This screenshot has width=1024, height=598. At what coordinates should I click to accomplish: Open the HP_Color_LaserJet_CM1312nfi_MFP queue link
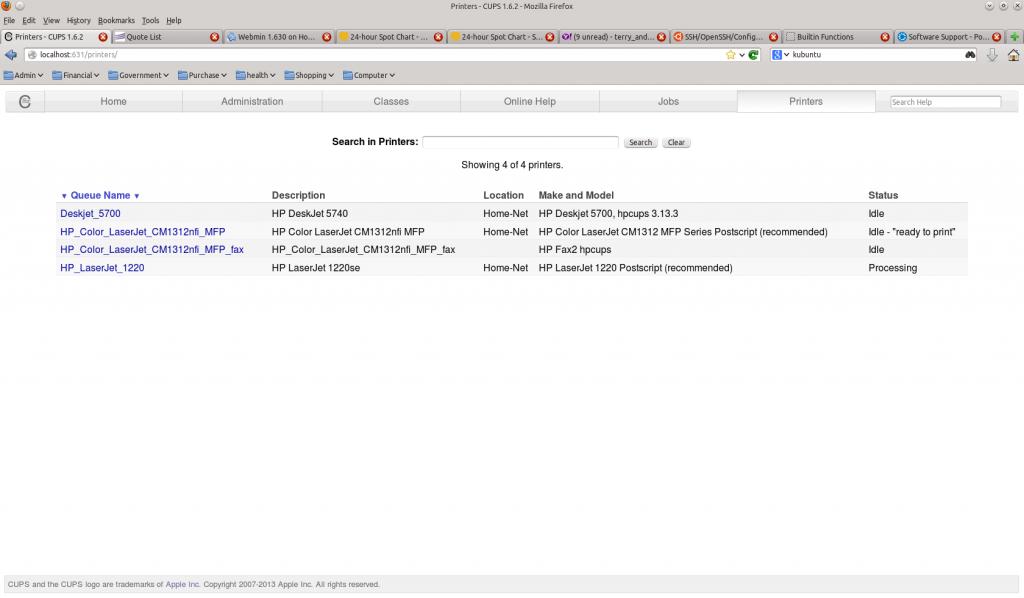(142, 232)
